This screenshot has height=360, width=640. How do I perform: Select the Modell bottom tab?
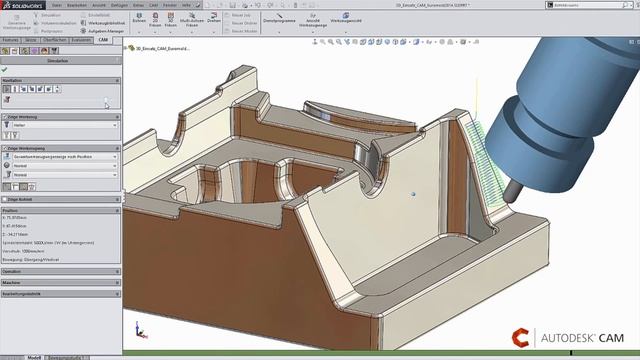point(34,358)
